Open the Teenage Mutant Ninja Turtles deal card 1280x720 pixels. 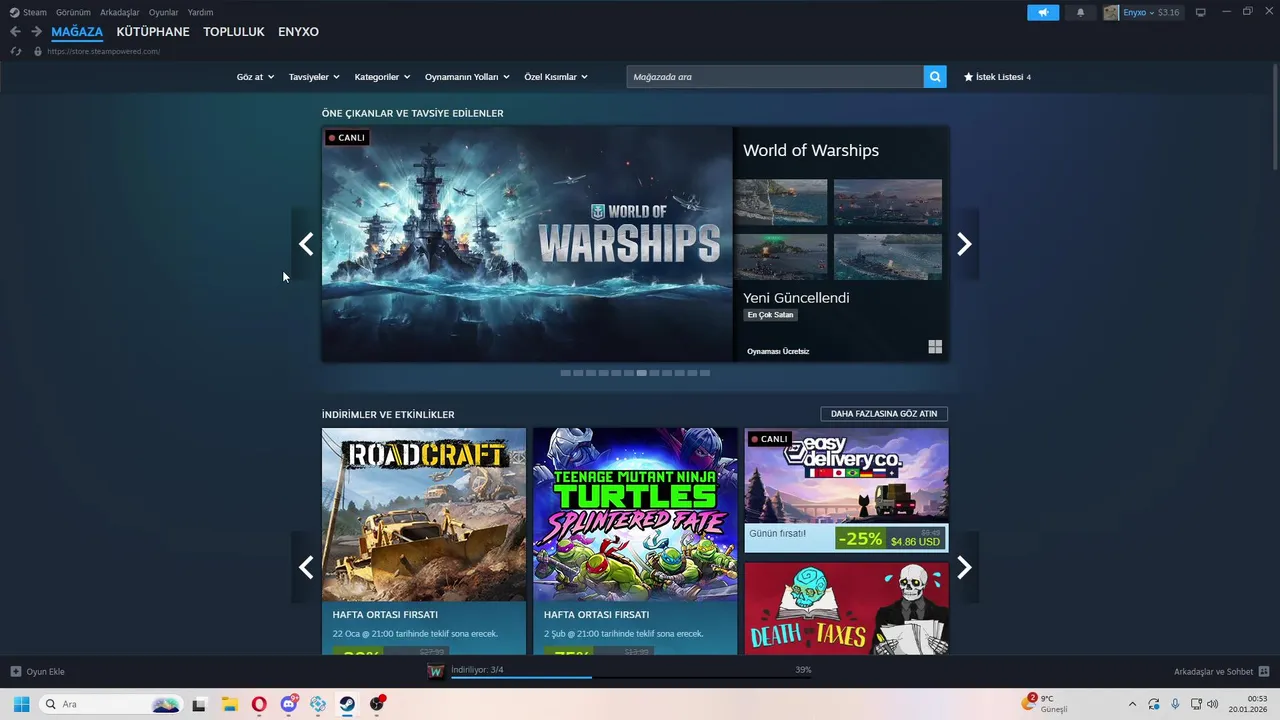click(x=635, y=541)
